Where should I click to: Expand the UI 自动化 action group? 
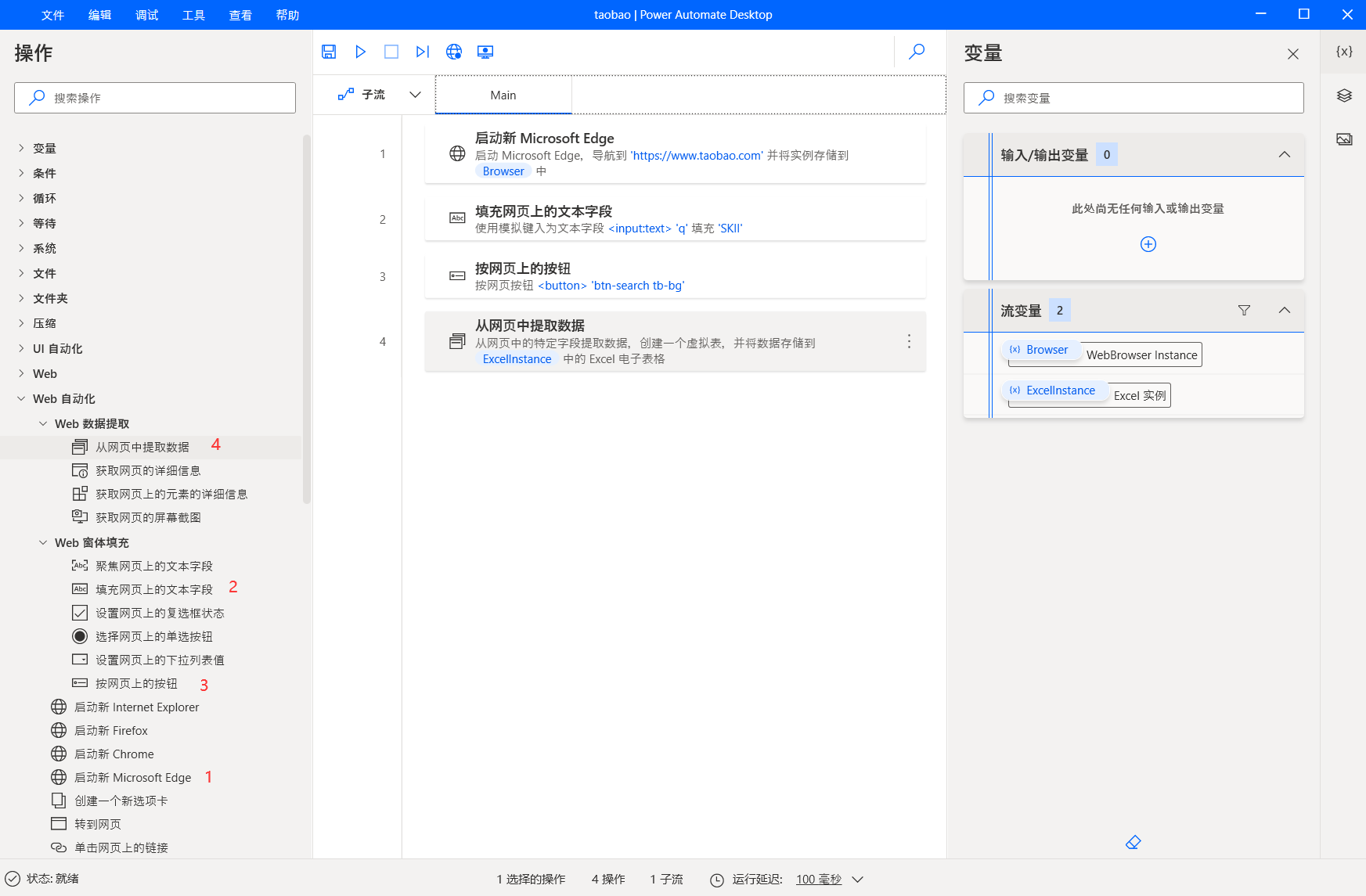tap(21, 348)
